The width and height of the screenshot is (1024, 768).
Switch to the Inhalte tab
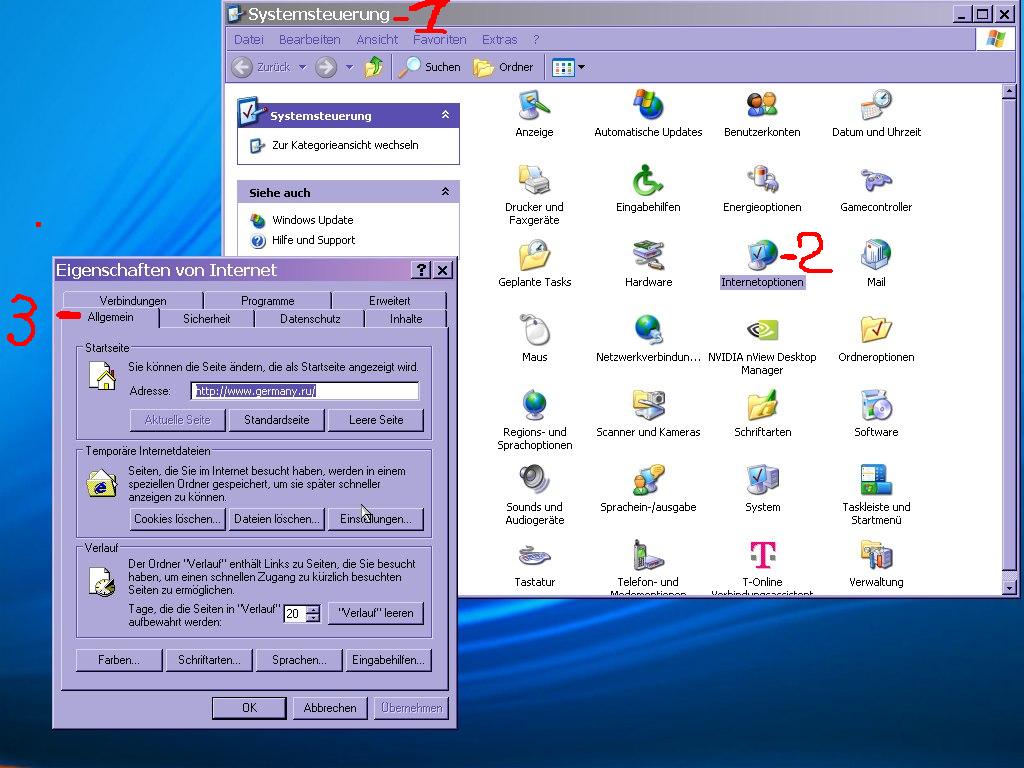406,319
